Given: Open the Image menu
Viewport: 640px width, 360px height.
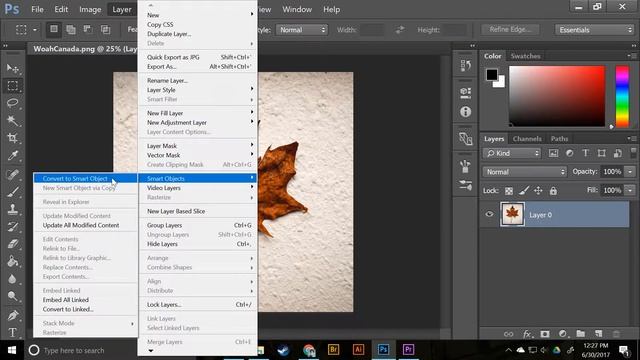Looking at the screenshot, I should point(90,9).
